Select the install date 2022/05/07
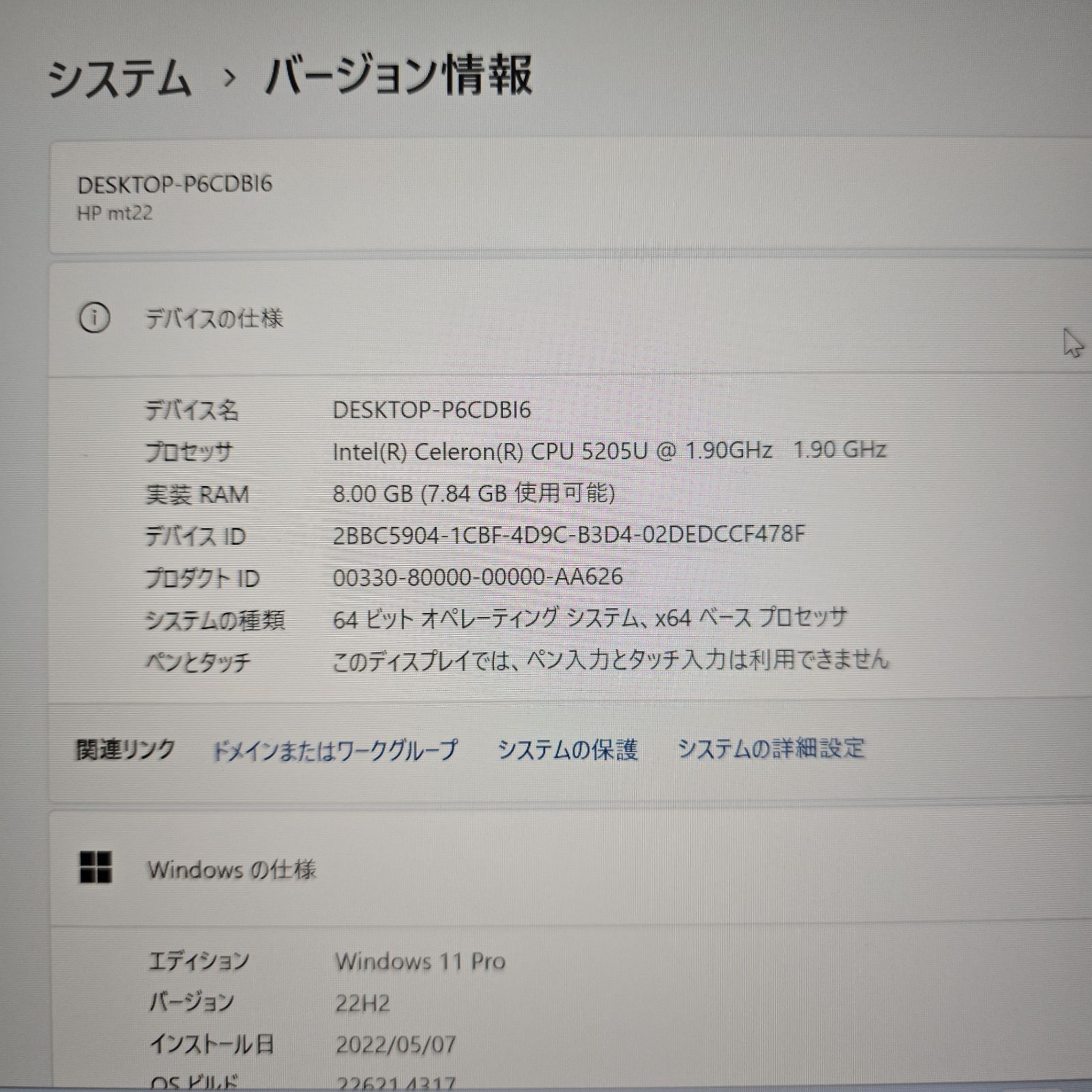This screenshot has height=1092, width=1092. [395, 1045]
